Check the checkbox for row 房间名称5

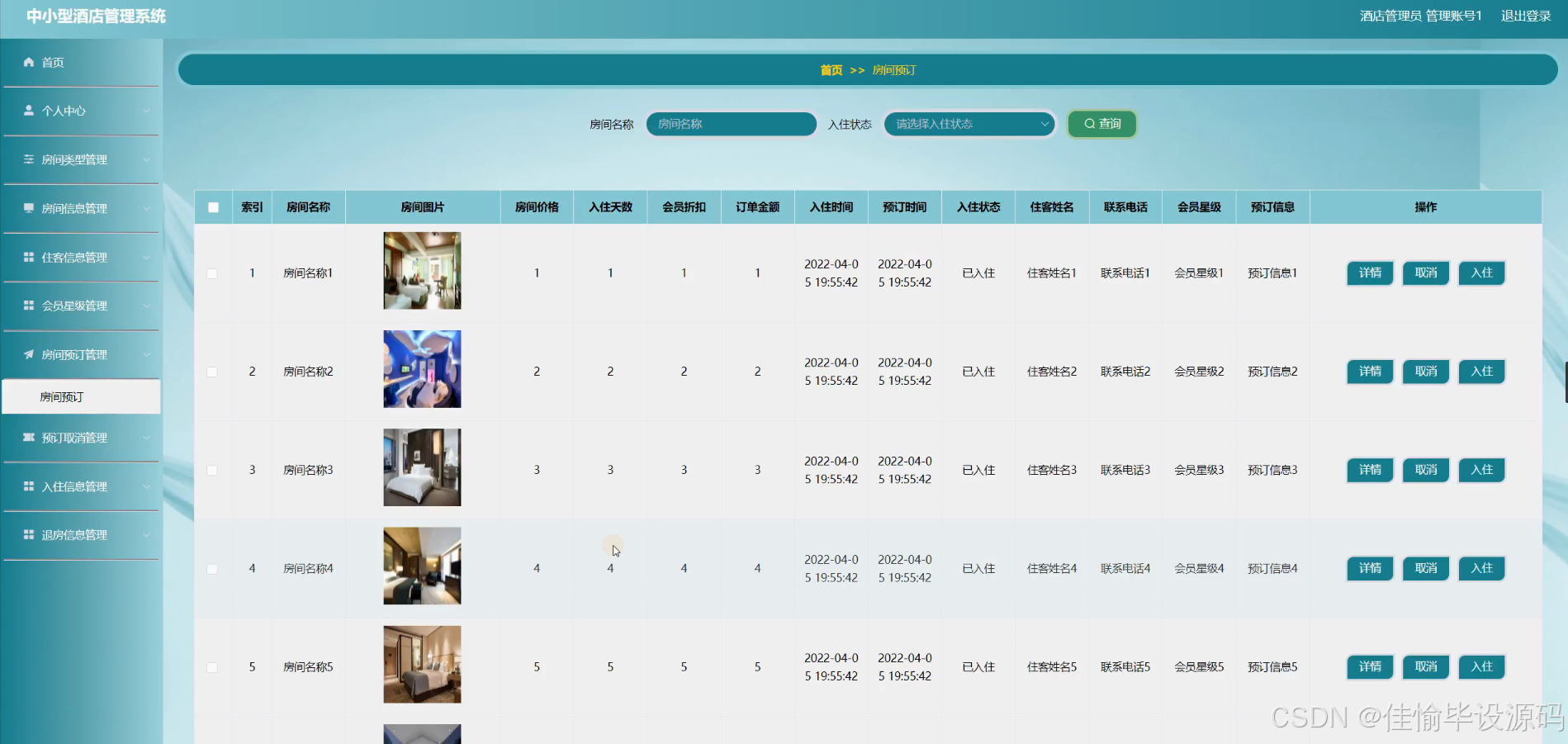tap(212, 667)
